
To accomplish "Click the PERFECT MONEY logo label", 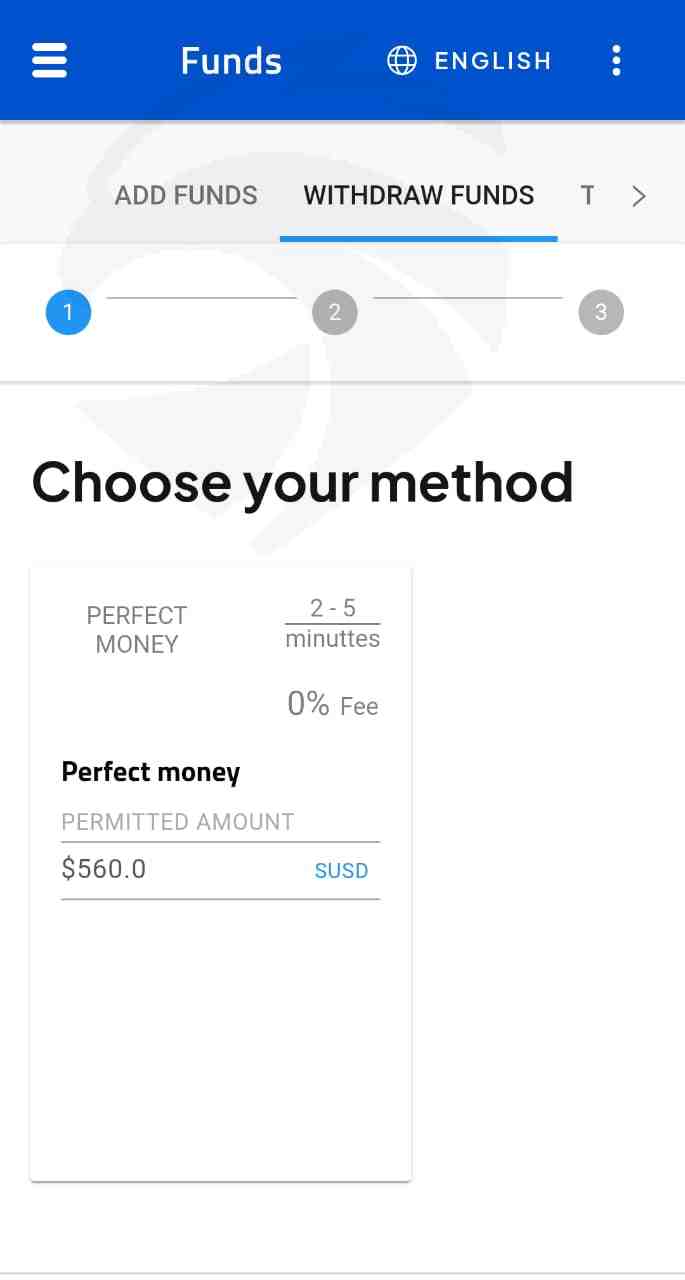I will pyautogui.click(x=137, y=629).
